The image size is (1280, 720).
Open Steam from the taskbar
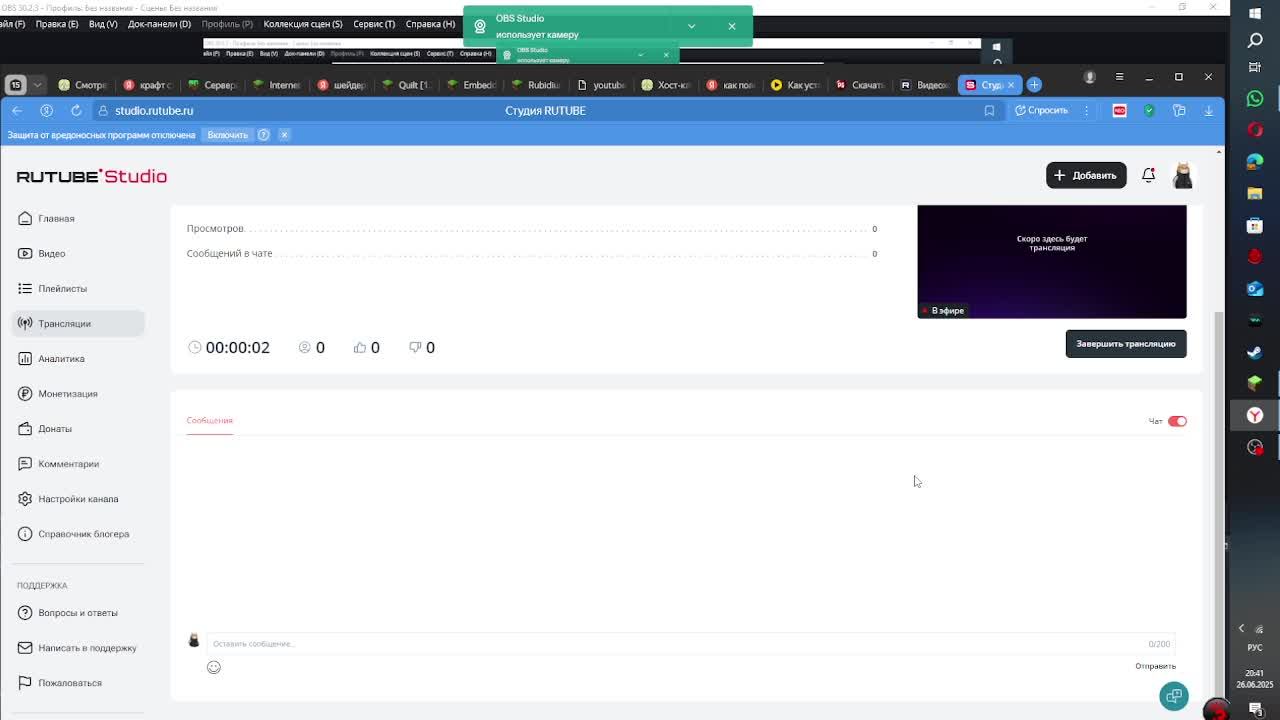pos(1255,352)
